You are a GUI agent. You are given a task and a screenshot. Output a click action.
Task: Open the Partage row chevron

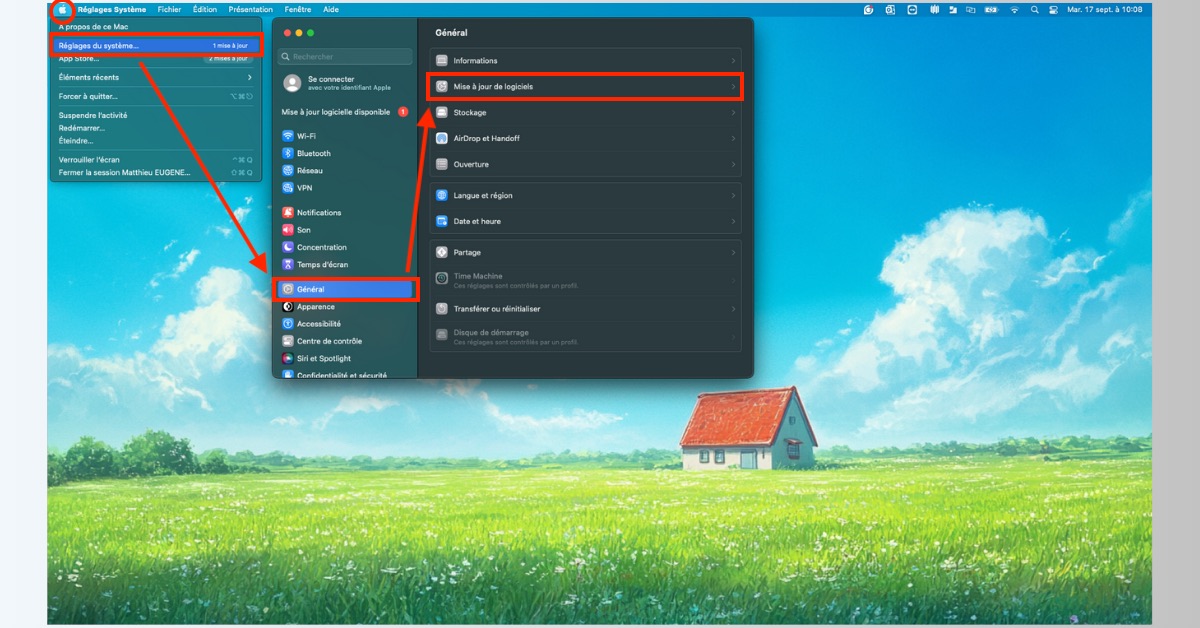(733, 253)
